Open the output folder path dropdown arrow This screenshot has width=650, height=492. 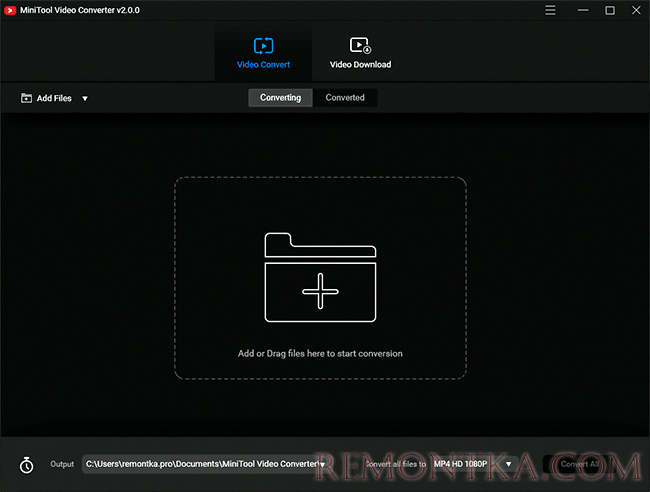tap(323, 465)
